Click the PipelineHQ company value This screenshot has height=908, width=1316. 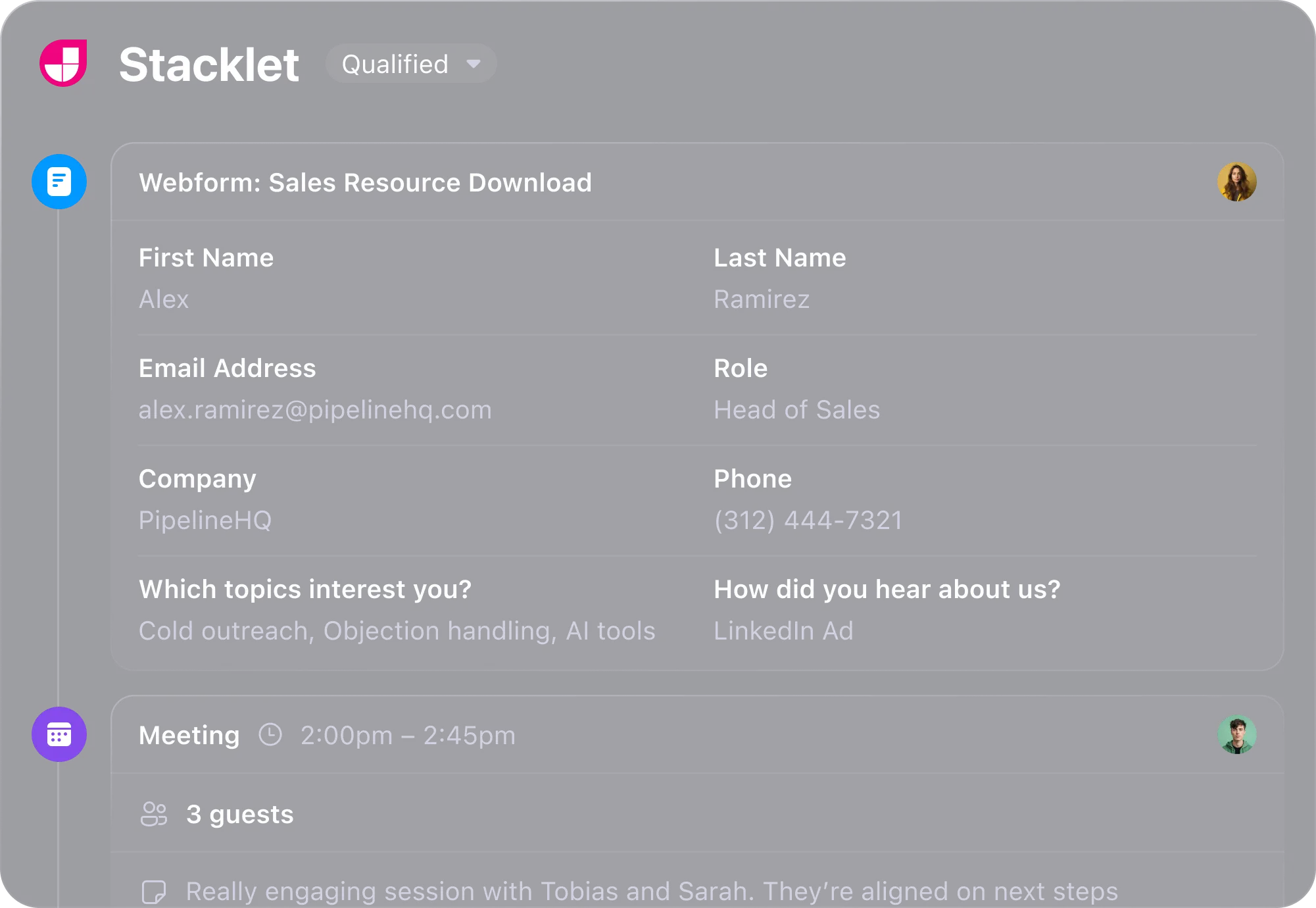tap(205, 520)
